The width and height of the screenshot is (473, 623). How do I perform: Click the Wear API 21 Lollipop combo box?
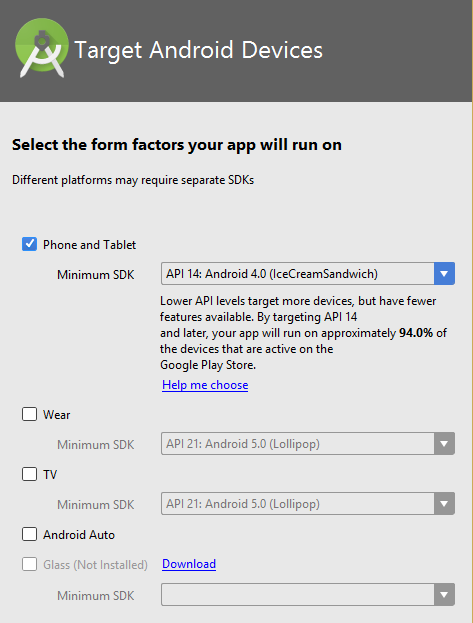[x=308, y=443]
